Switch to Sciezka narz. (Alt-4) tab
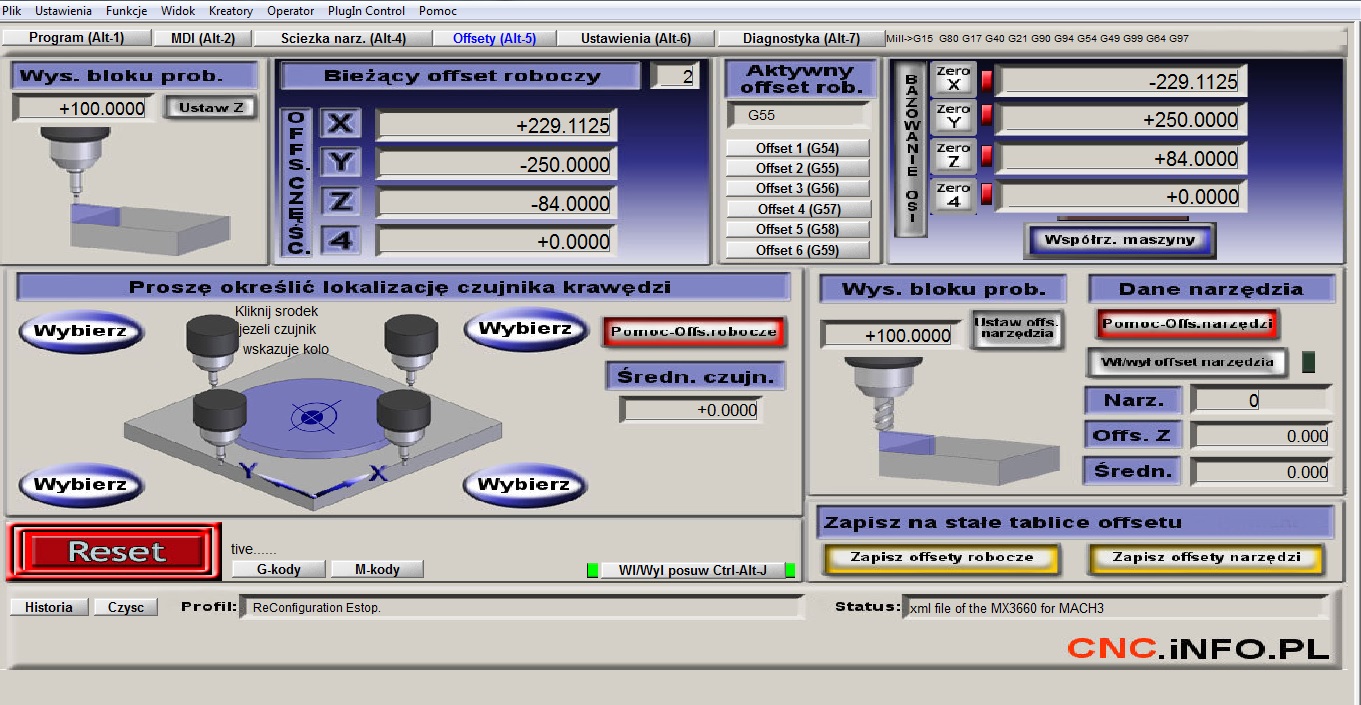 coord(344,38)
